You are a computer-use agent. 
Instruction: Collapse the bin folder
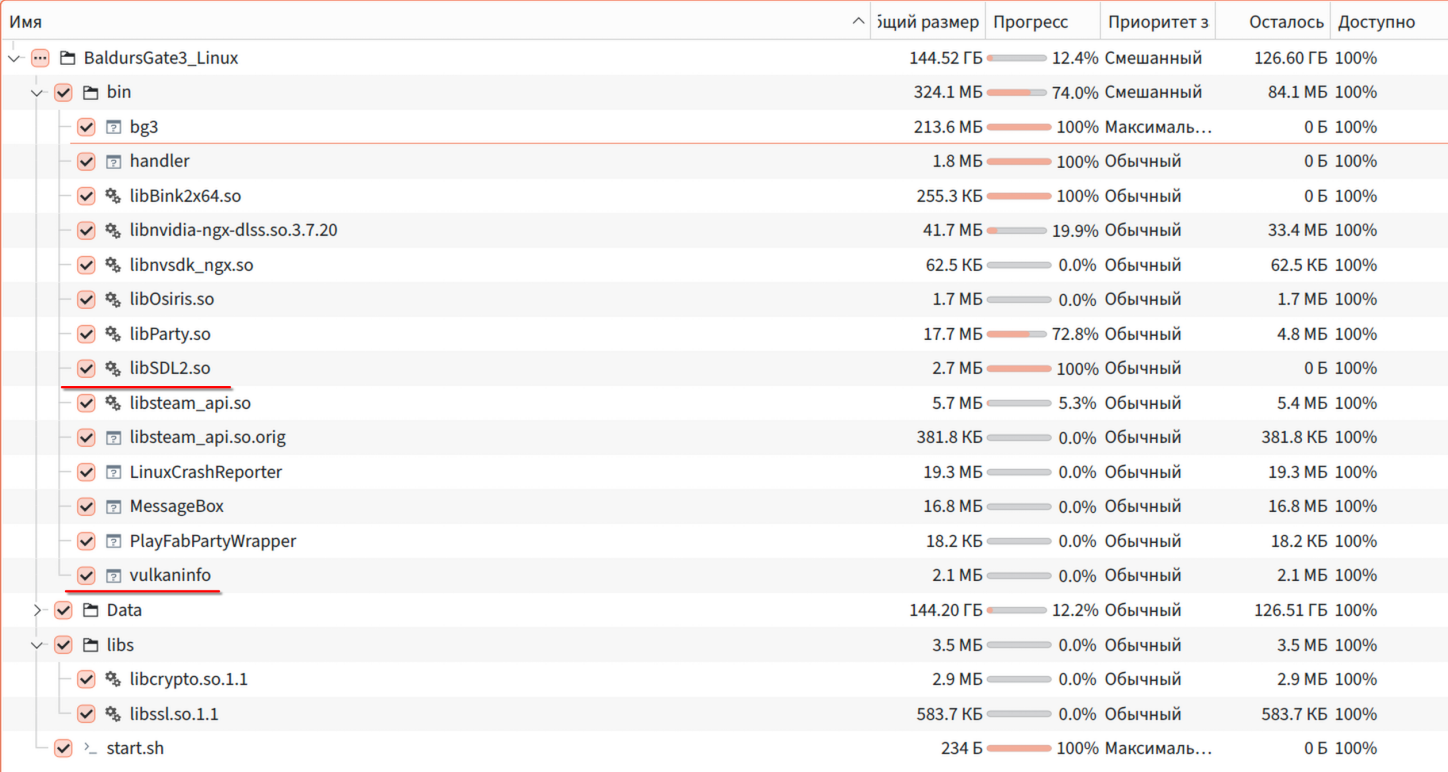[38, 92]
